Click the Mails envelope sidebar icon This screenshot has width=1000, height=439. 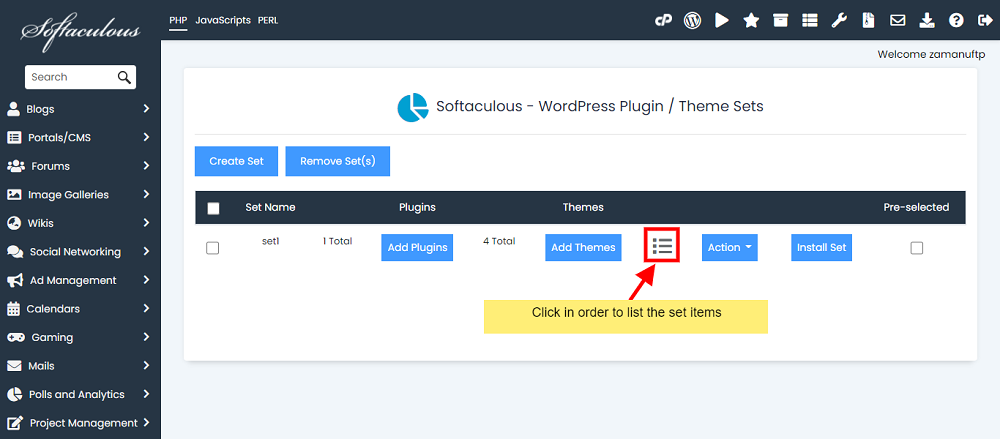pyautogui.click(x=14, y=366)
